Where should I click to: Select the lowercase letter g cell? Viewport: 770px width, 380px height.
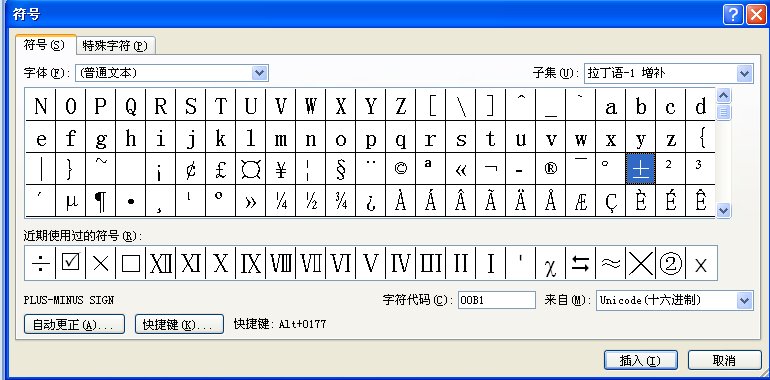101,137
